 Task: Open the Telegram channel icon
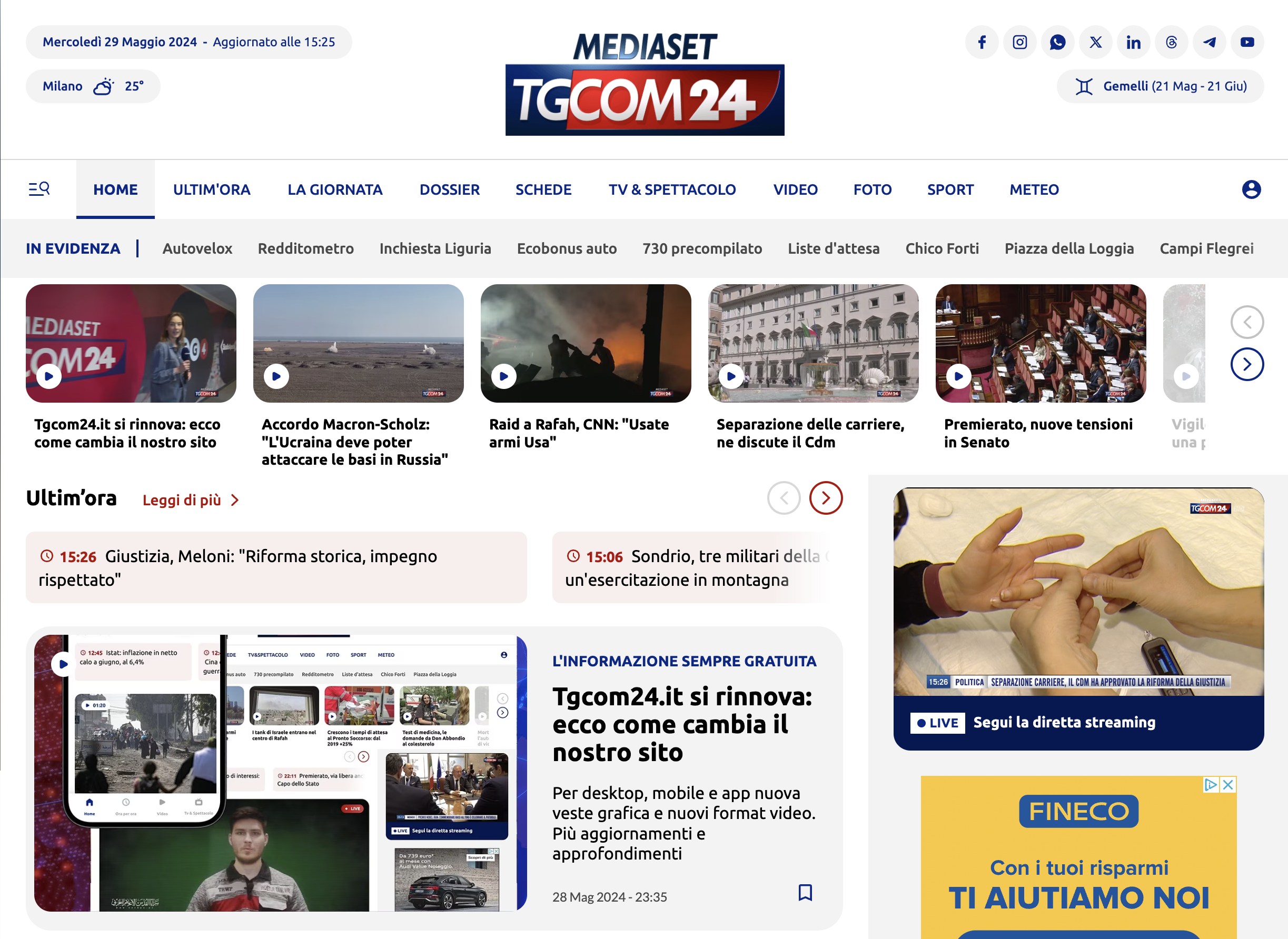(x=1210, y=42)
